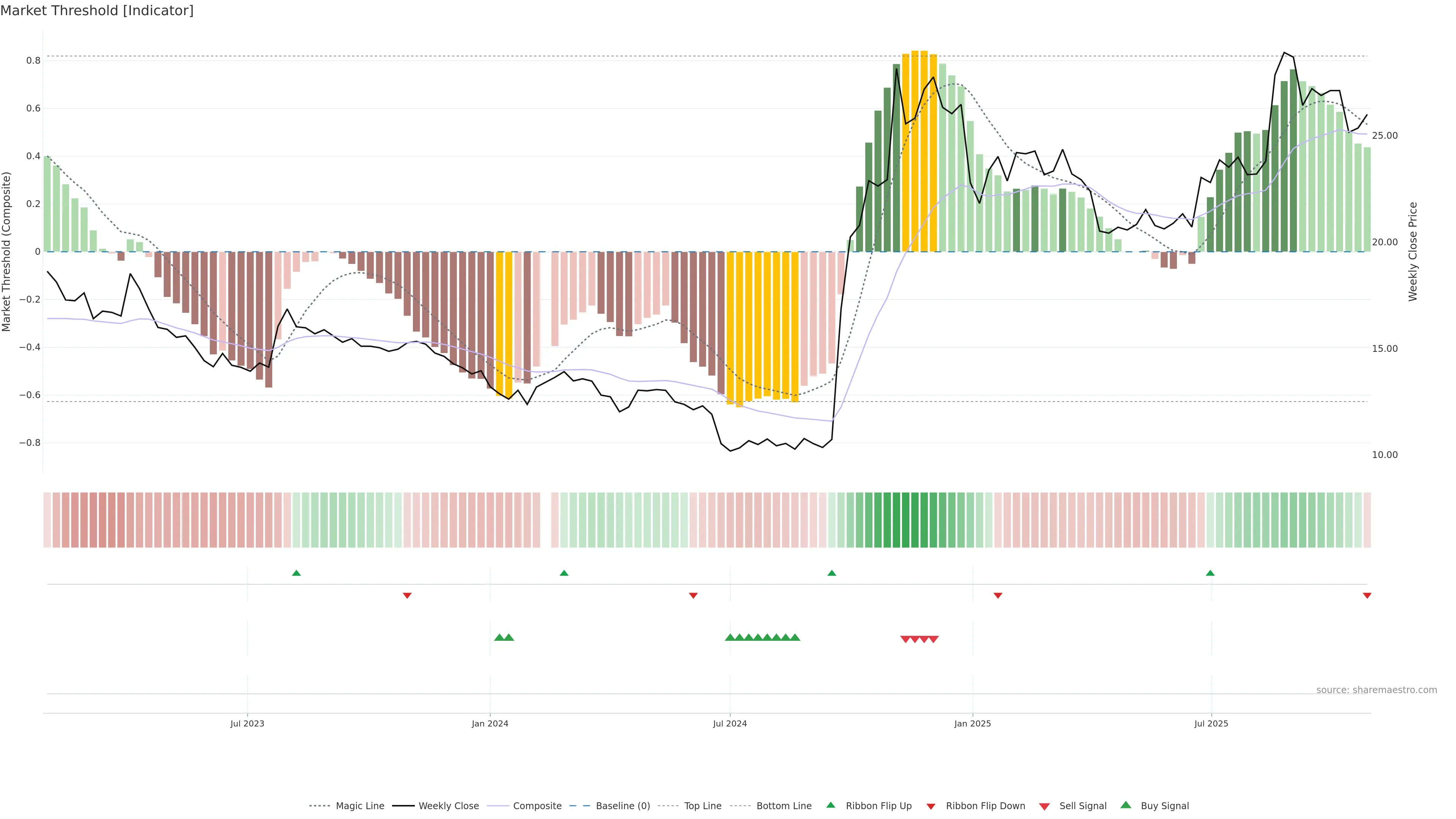
Task: Click the Ribbon Flip Up legend triangle
Action: point(830,805)
